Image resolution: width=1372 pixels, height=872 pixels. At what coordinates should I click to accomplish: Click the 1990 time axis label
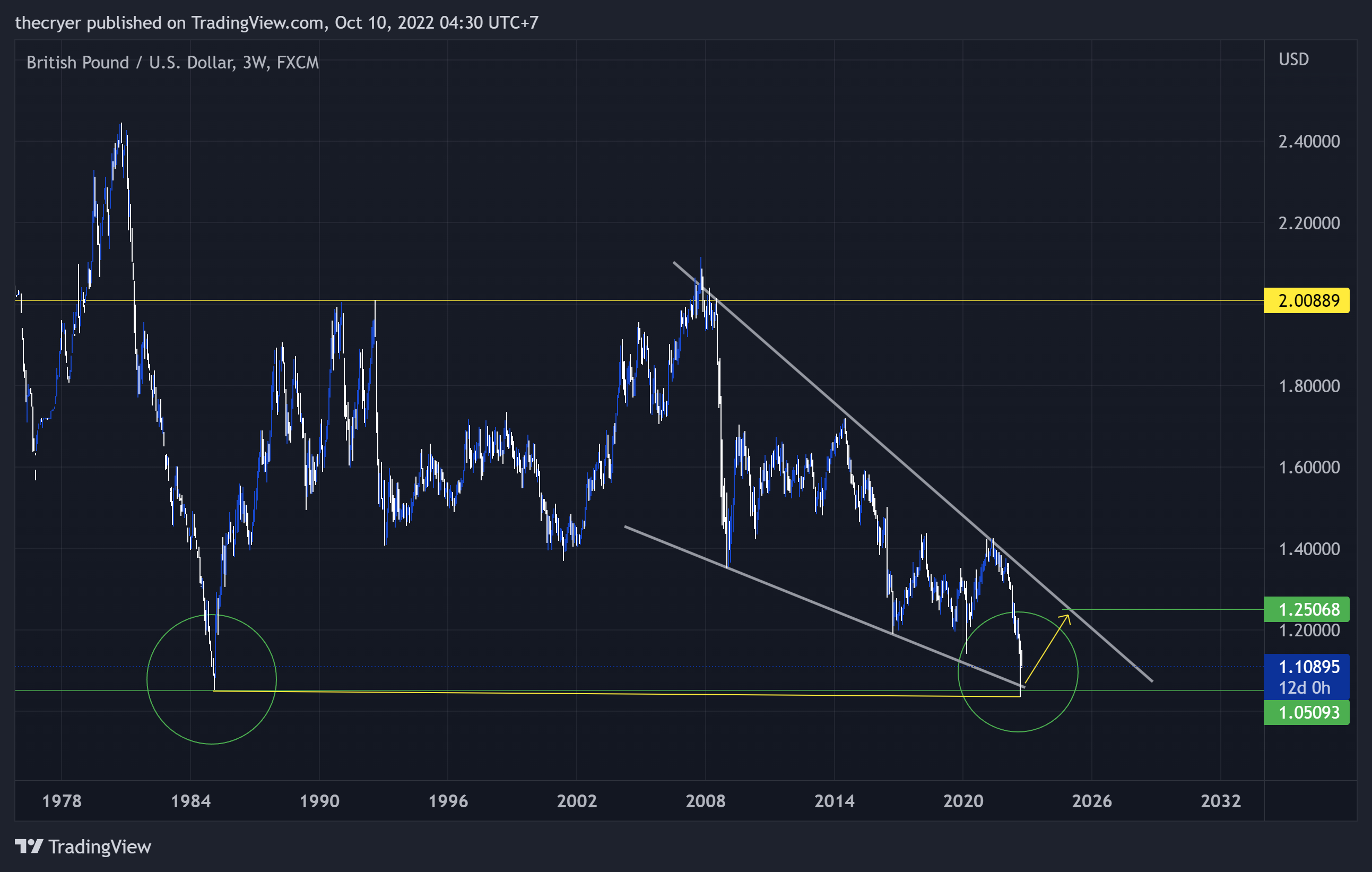[319, 801]
